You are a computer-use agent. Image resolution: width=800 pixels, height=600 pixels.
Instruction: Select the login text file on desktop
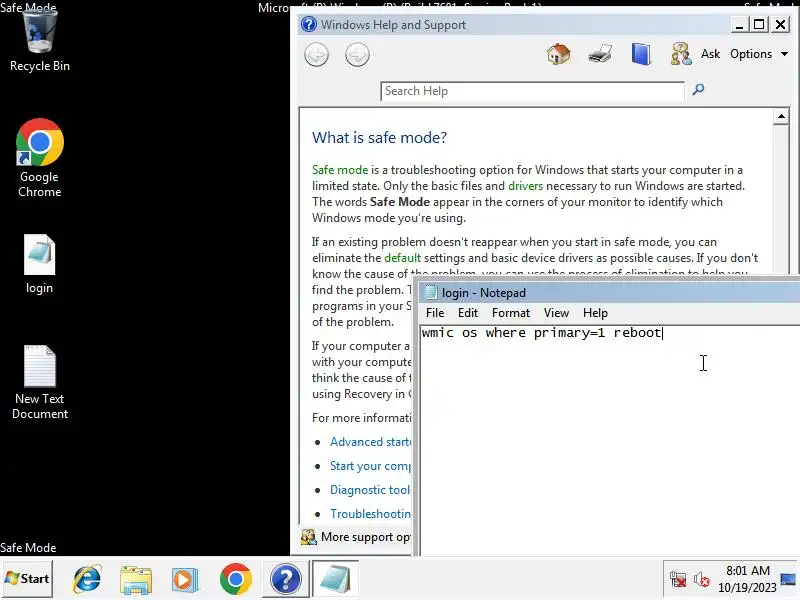(x=40, y=264)
